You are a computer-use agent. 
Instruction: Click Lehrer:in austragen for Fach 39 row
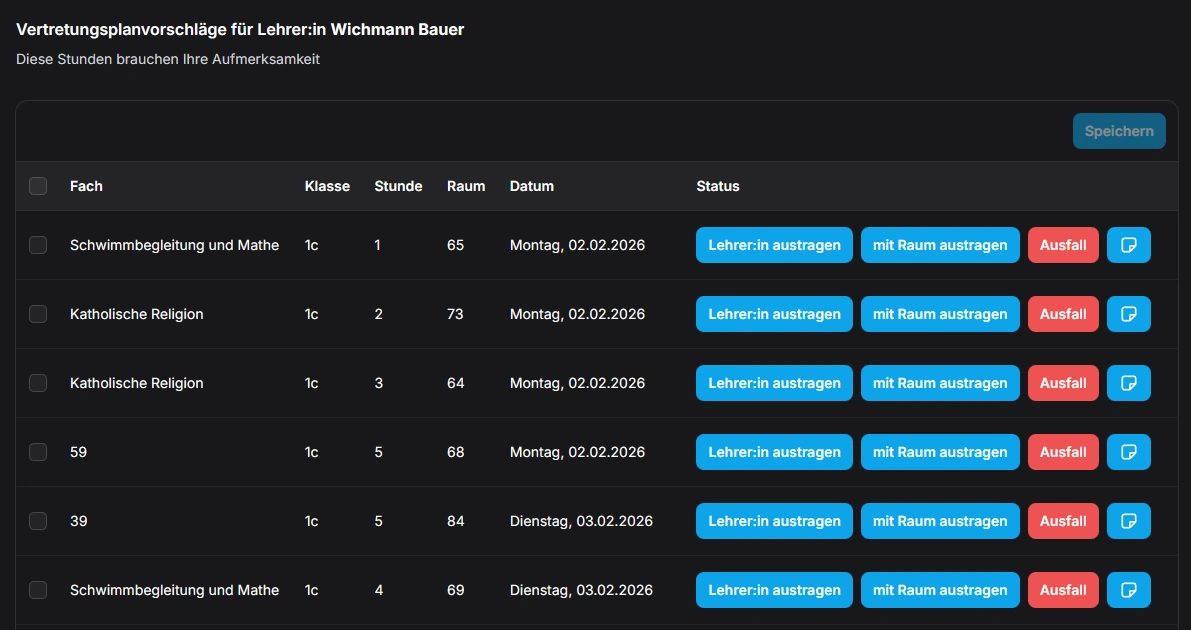coord(774,521)
